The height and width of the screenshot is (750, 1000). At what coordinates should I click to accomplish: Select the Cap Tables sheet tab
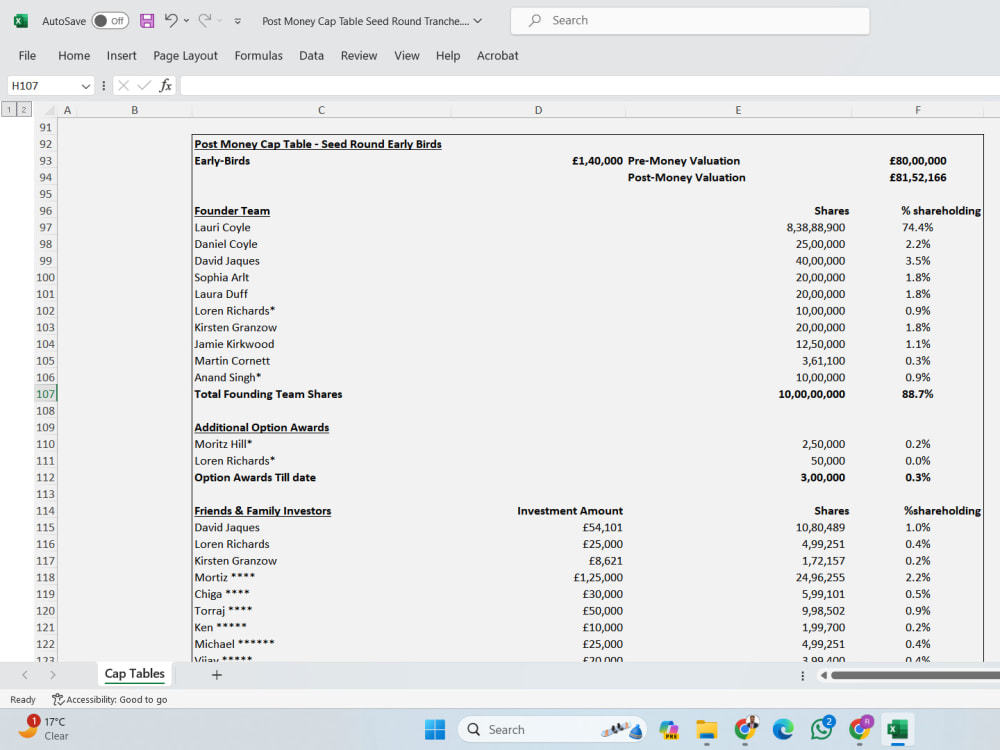[134, 674]
